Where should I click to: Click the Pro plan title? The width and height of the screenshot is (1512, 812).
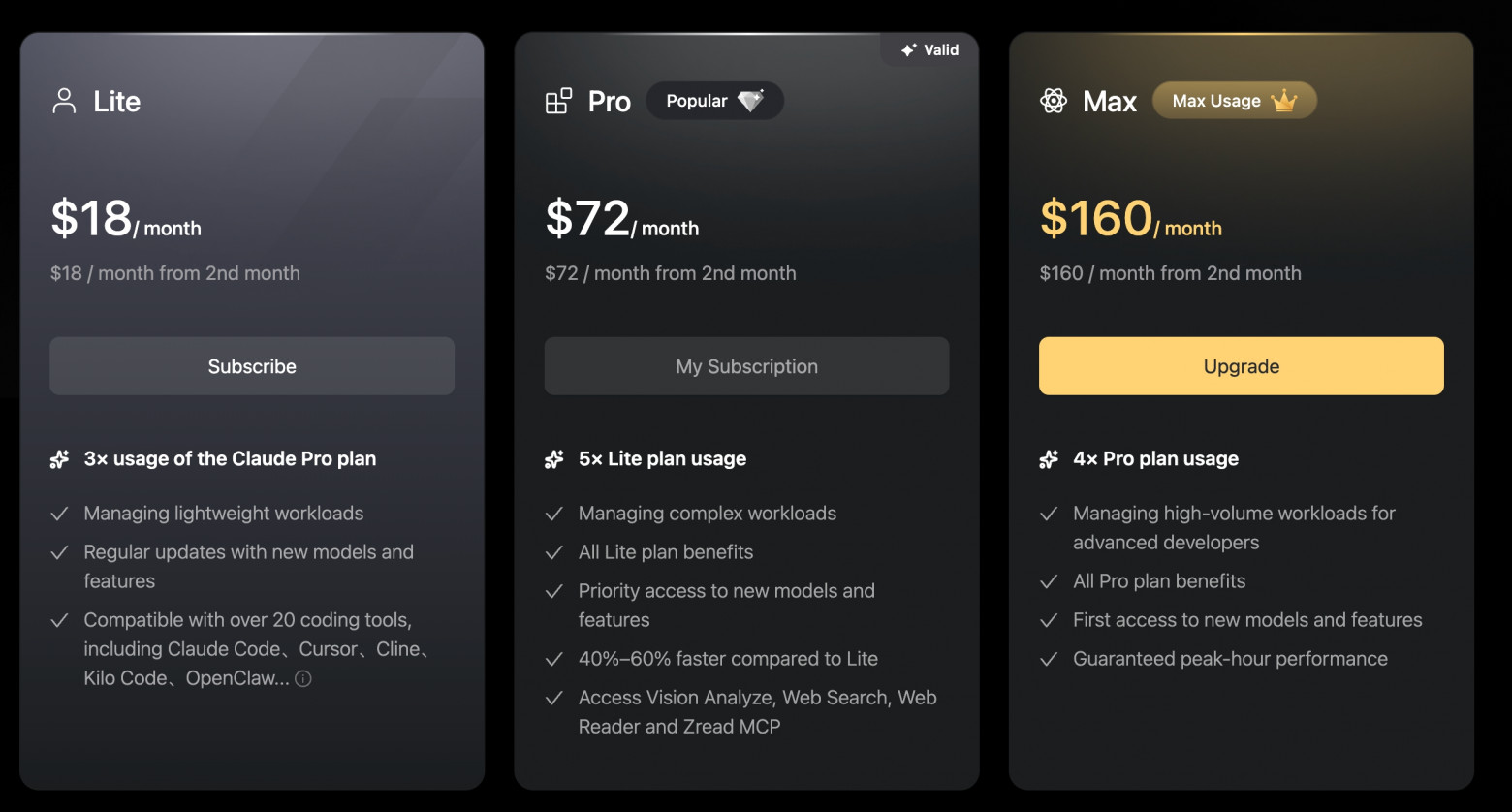pyautogui.click(x=609, y=102)
